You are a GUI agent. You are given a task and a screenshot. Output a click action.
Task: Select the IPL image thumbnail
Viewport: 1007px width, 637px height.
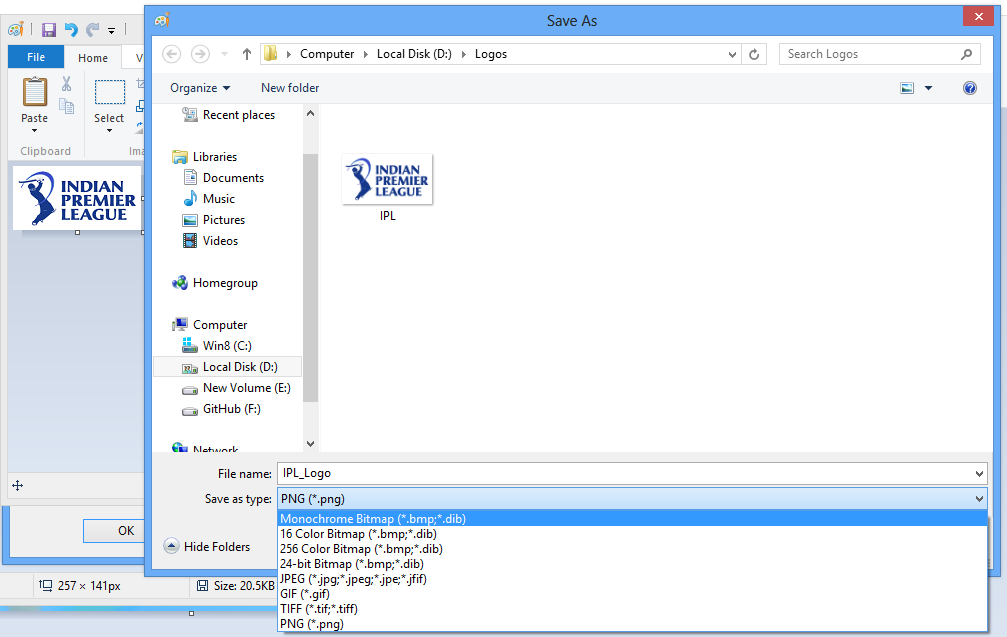pyautogui.click(x=387, y=180)
